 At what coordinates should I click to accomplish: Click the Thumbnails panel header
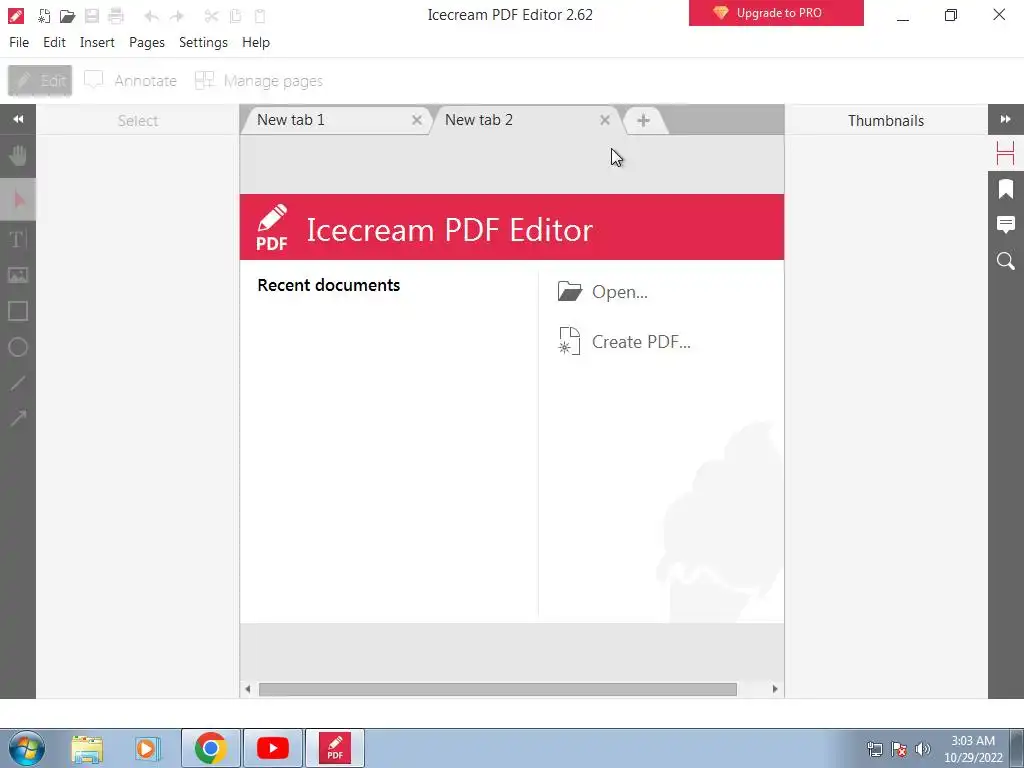886,121
